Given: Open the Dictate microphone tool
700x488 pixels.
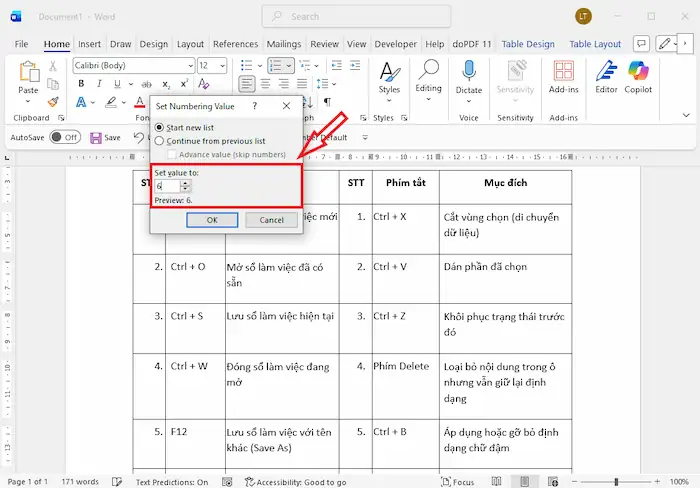Looking at the screenshot, I should pyautogui.click(x=468, y=76).
